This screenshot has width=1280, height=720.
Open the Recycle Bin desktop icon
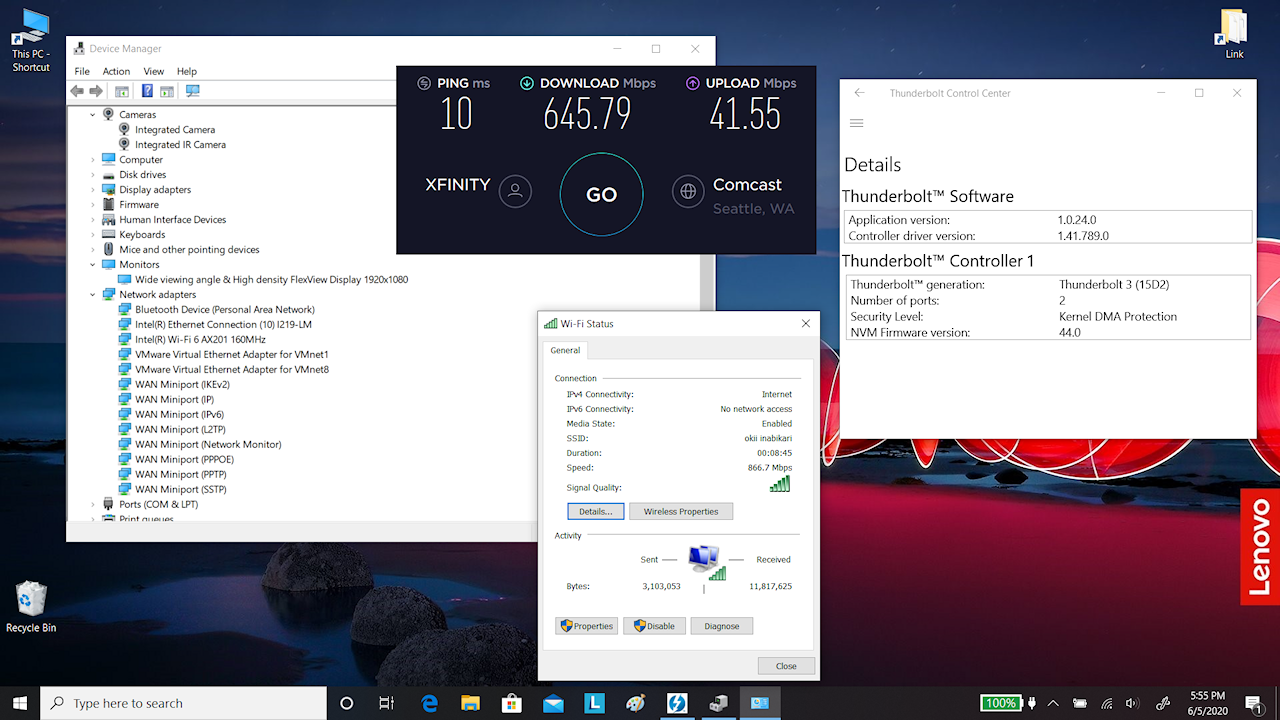(x=31, y=607)
